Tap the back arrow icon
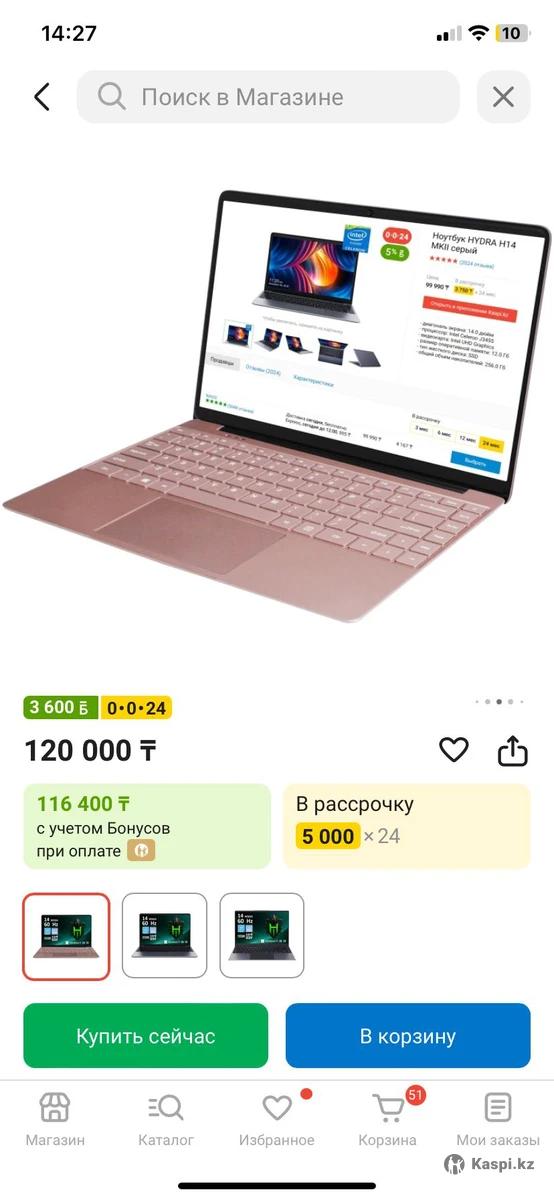554x1200 pixels. point(41,97)
